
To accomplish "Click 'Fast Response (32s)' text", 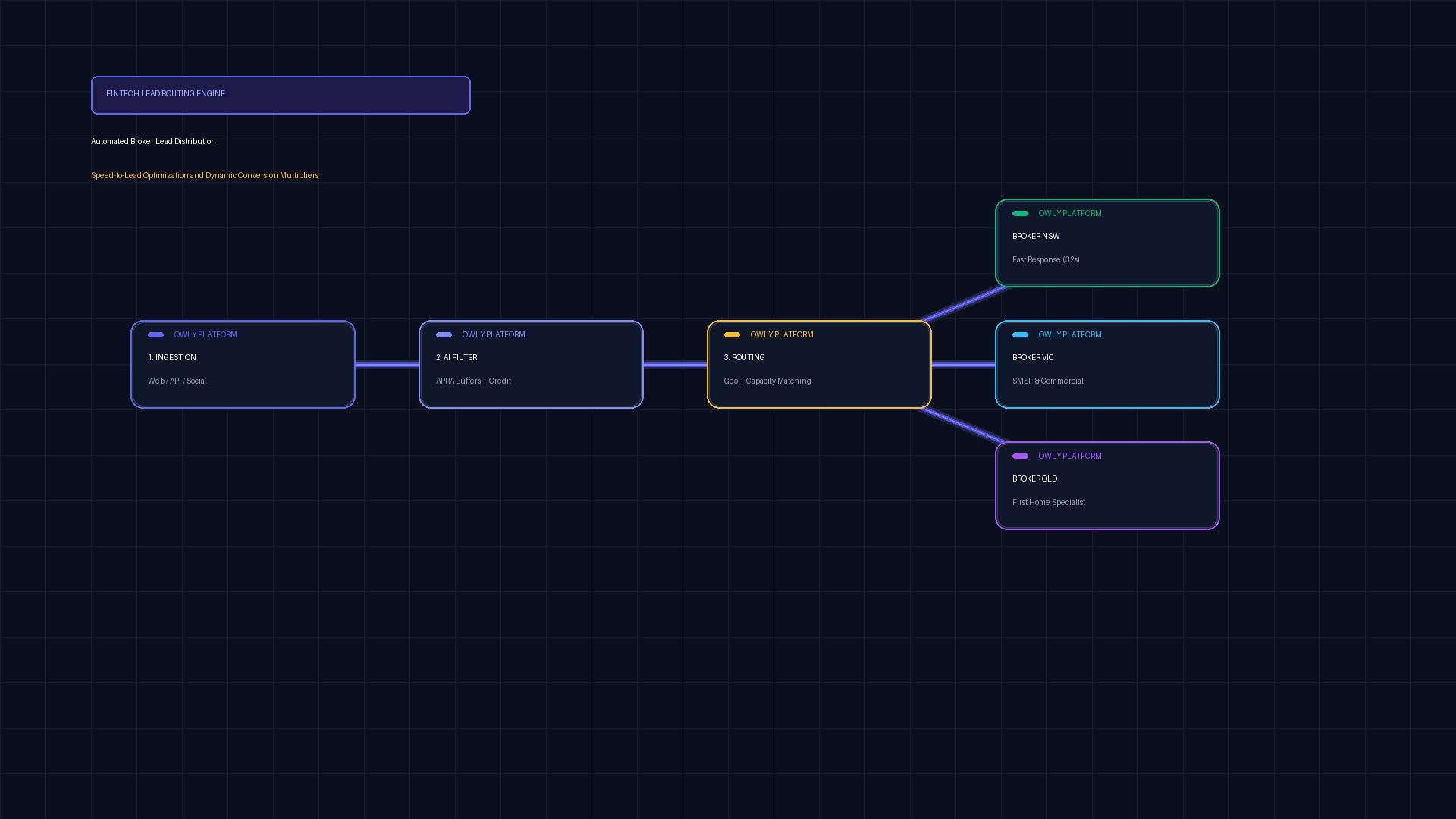I will point(1046,259).
